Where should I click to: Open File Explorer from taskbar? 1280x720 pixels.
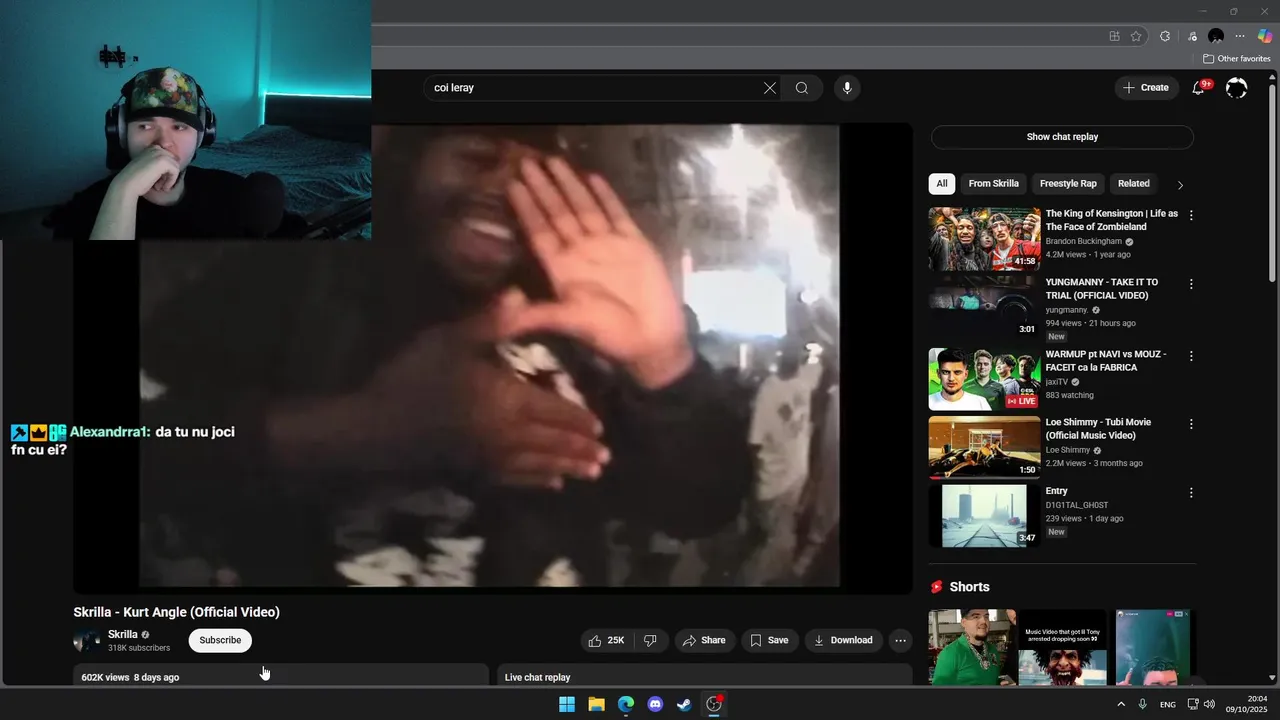coord(596,704)
